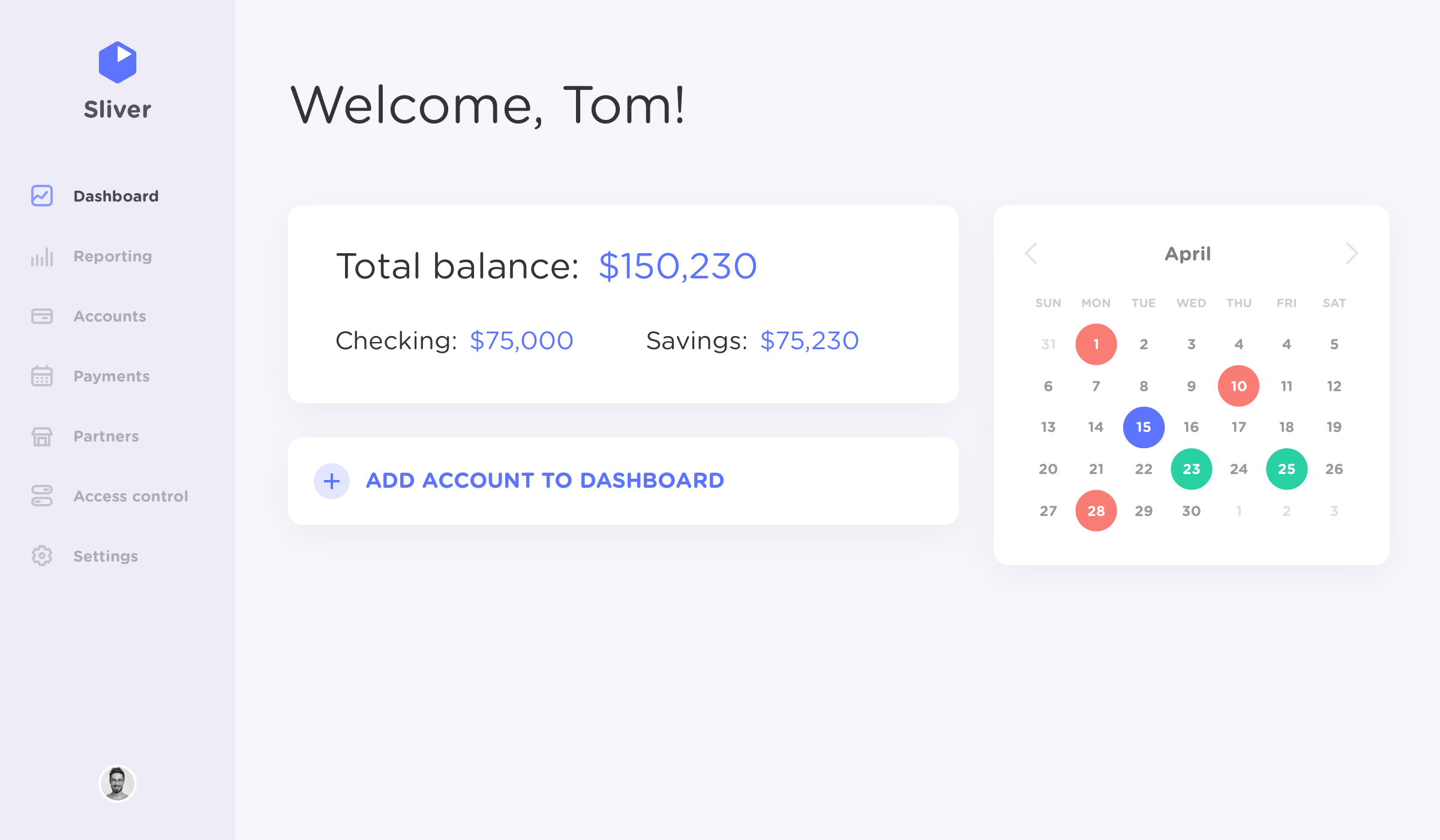Open the user profile avatar
The image size is (1440, 840).
(x=118, y=782)
